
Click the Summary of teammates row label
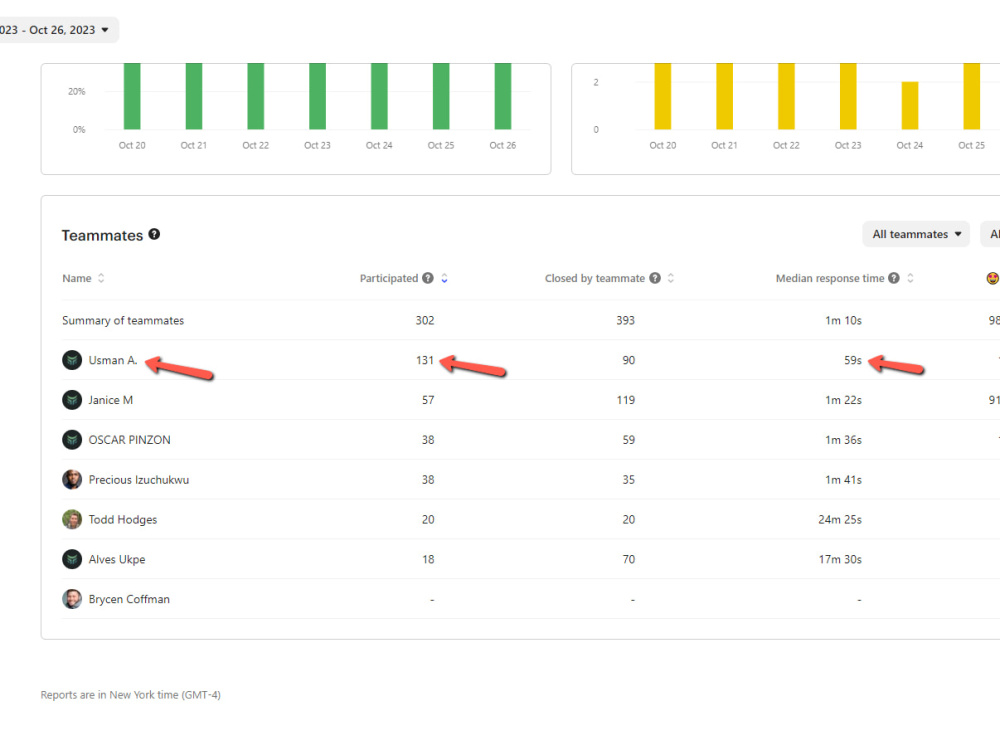tap(122, 320)
